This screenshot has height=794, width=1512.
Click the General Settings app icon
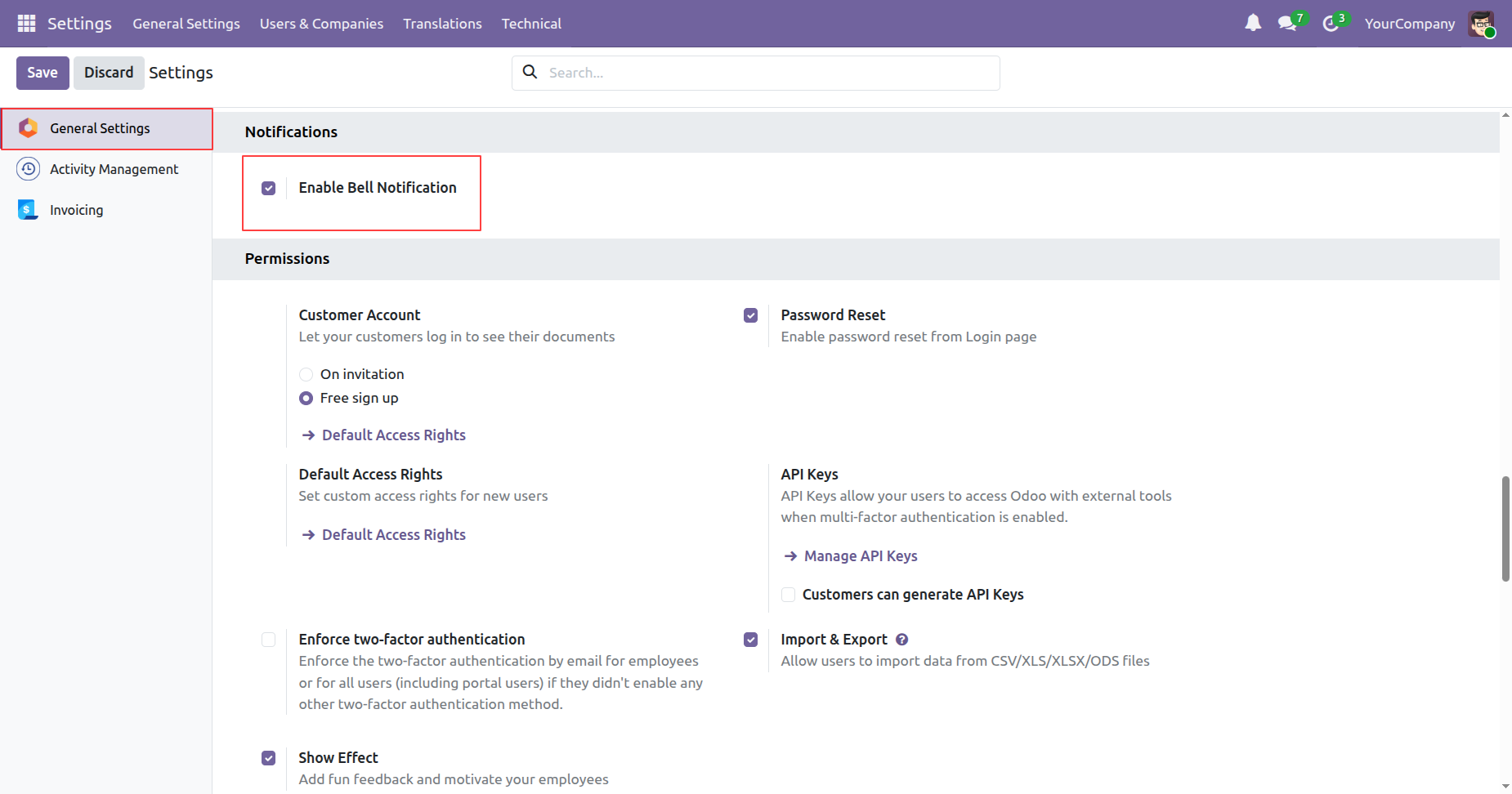(x=28, y=128)
